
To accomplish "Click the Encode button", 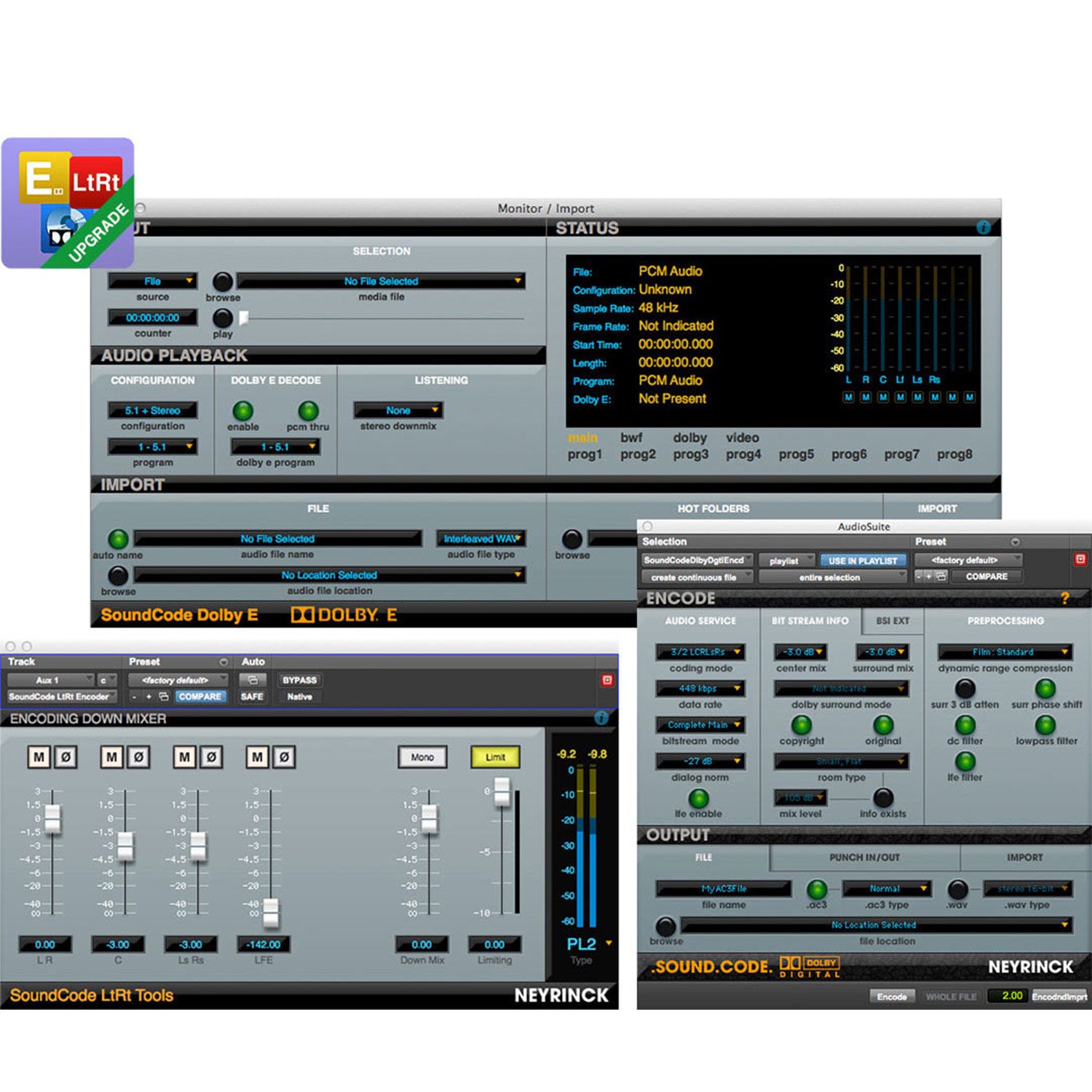I will point(891,997).
